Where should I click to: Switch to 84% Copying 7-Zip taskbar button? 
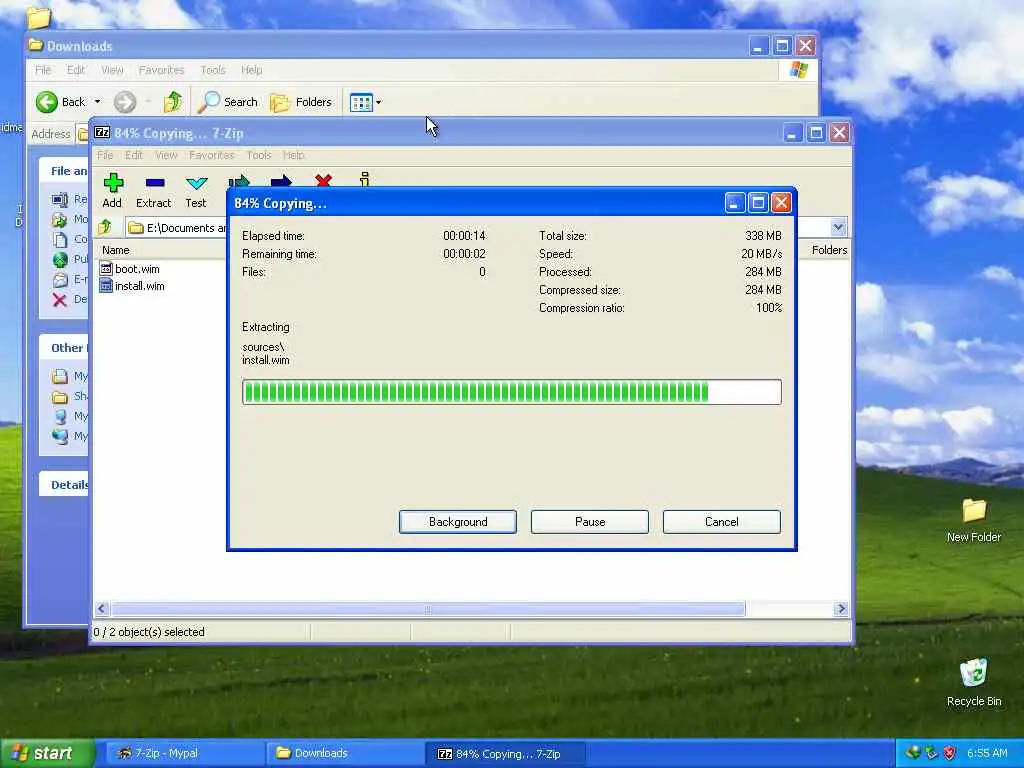click(505, 754)
